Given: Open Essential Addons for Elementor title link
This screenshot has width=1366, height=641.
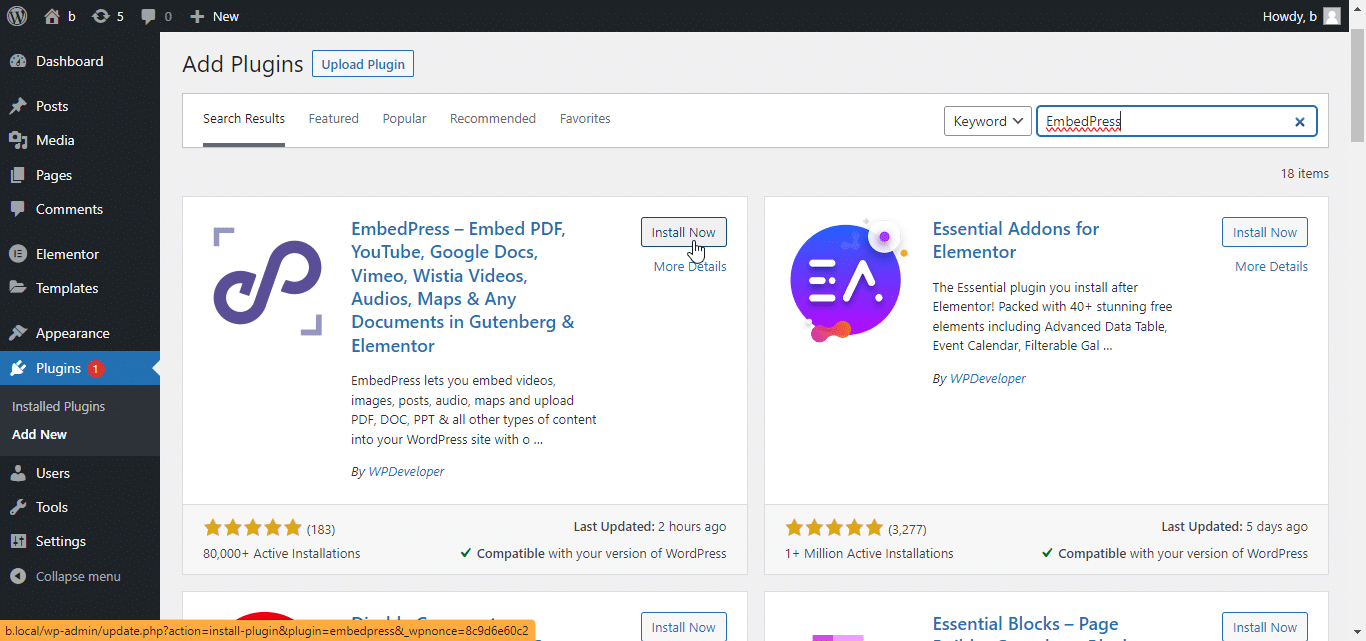Looking at the screenshot, I should tap(1016, 240).
